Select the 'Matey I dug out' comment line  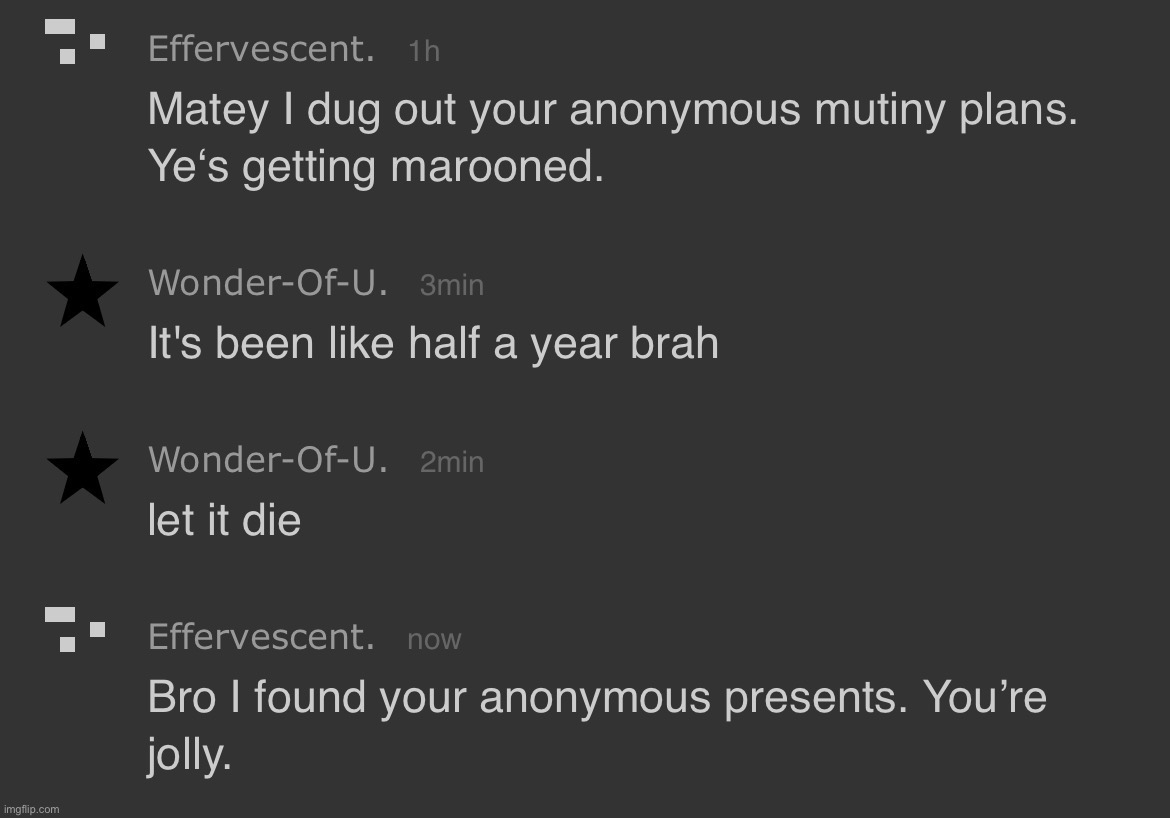tap(612, 110)
